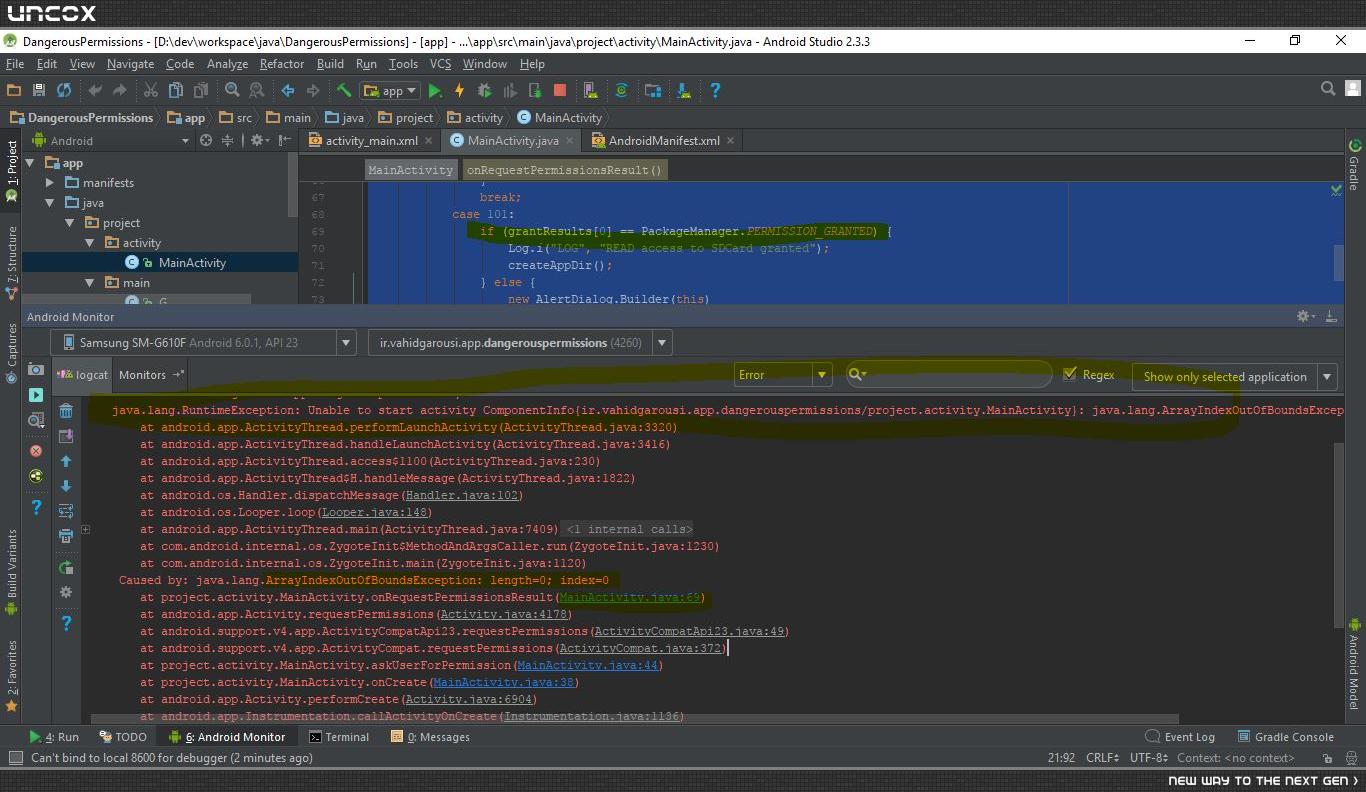Click the Help question mark in toolbar
This screenshot has width=1366, height=792.
715,90
